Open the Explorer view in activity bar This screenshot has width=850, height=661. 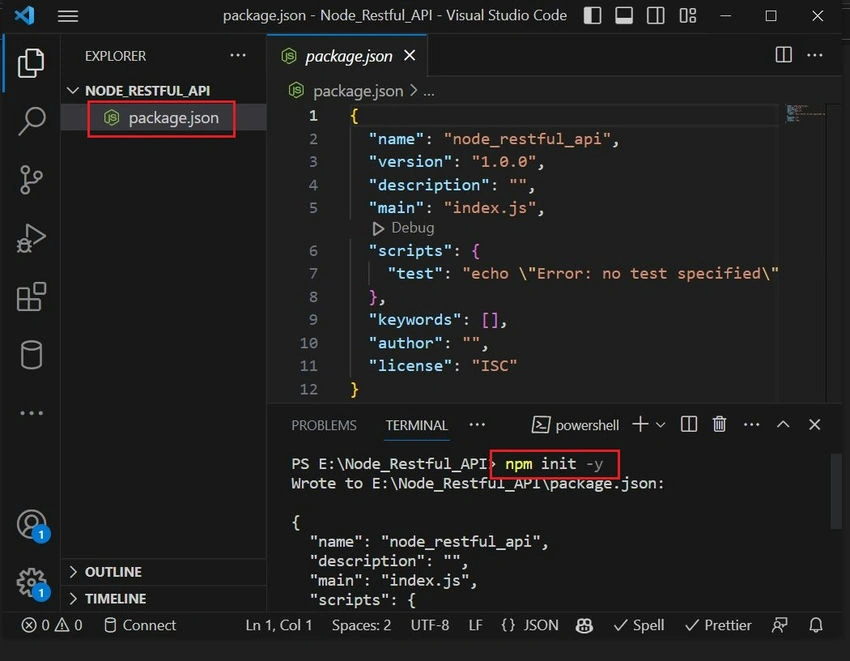31,63
